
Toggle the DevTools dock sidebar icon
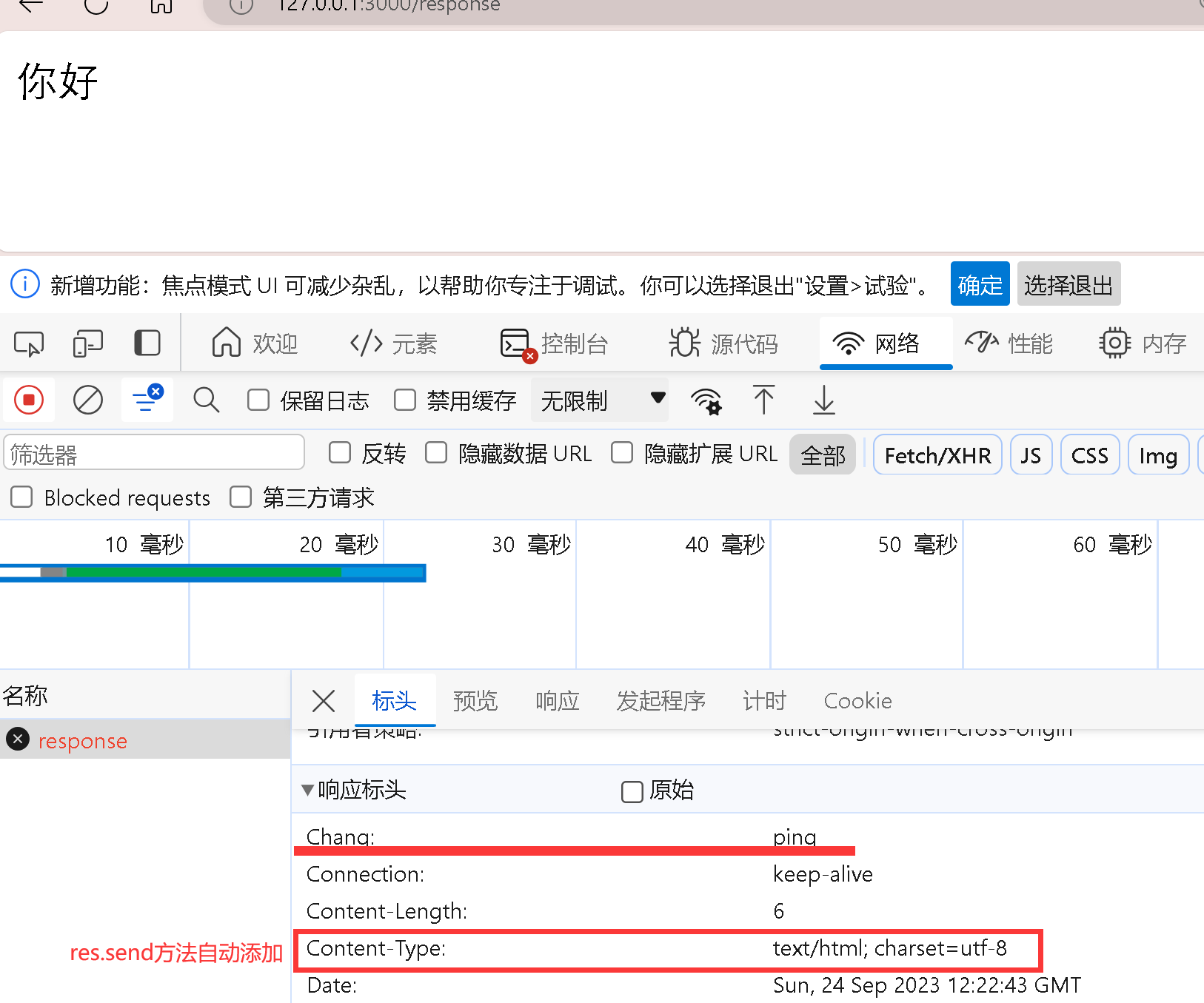pos(147,343)
